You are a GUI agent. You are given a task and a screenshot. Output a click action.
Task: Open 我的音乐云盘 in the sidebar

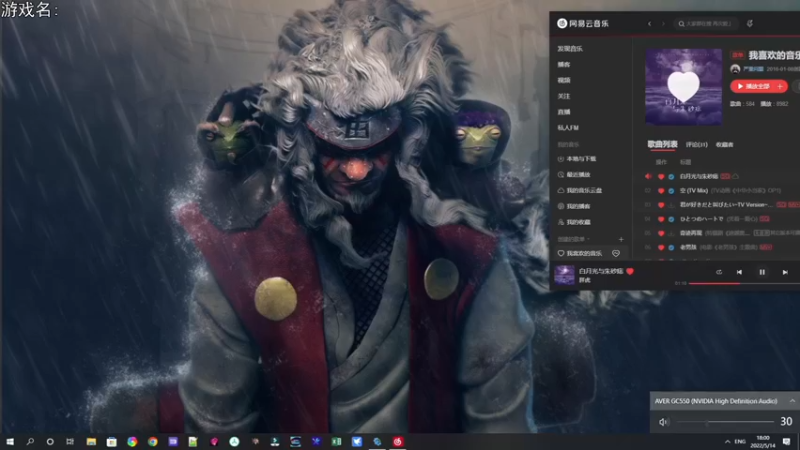pos(580,190)
